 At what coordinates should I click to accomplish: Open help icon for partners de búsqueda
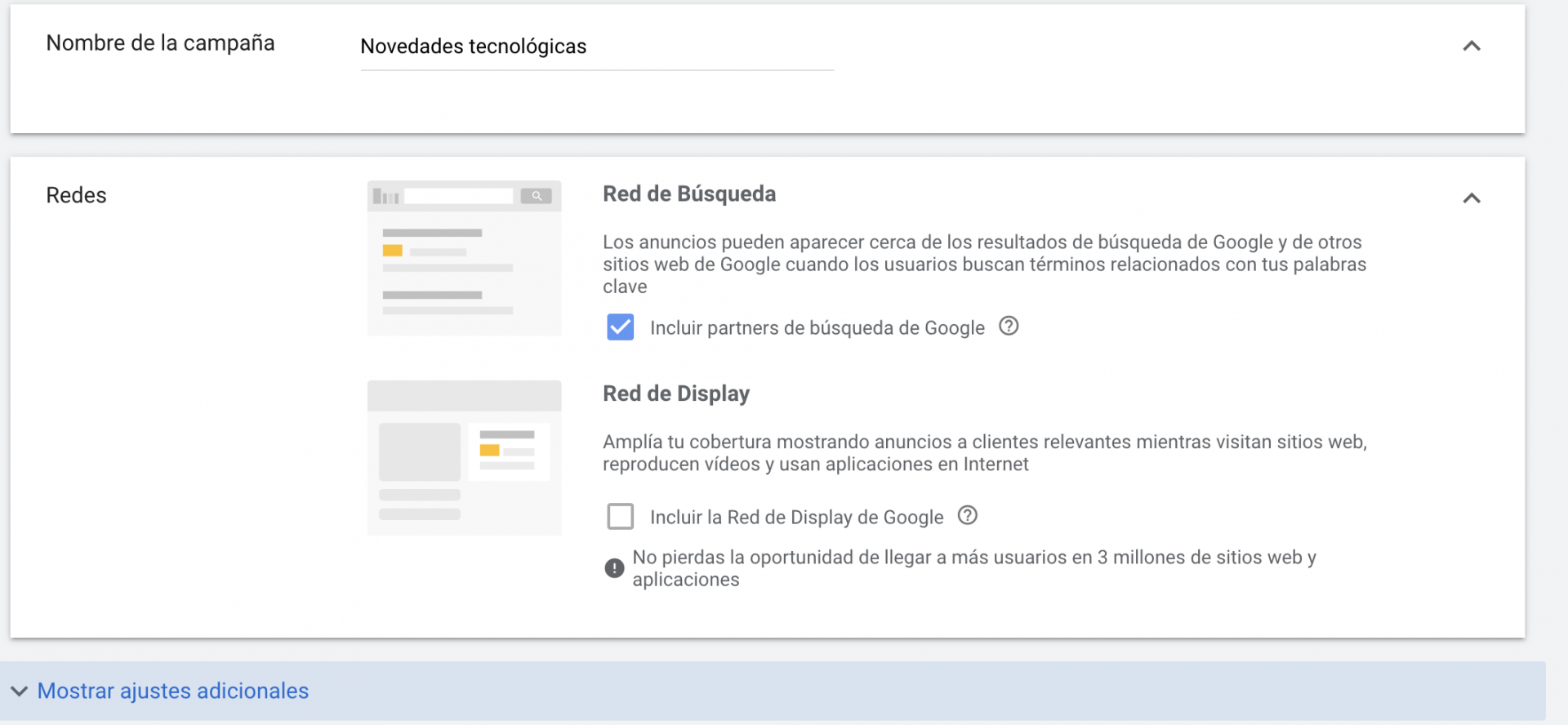1009,327
